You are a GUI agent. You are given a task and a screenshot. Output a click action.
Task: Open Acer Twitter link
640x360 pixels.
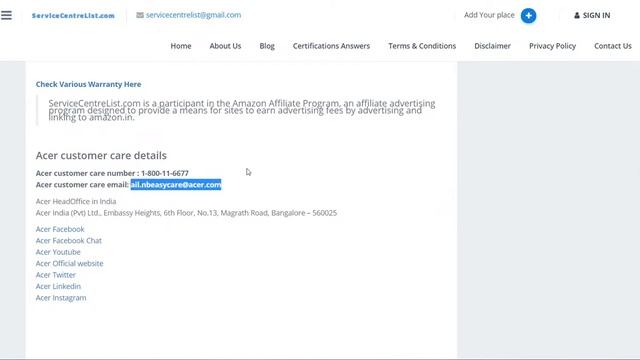[56, 275]
